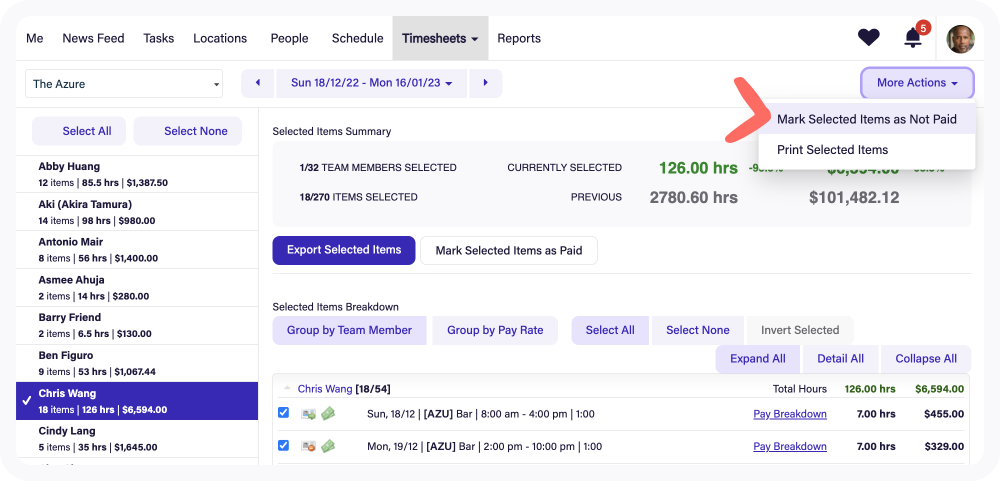Viewport: 1000px width, 481px height.
Task: Go to next date range arrow
Action: (486, 83)
